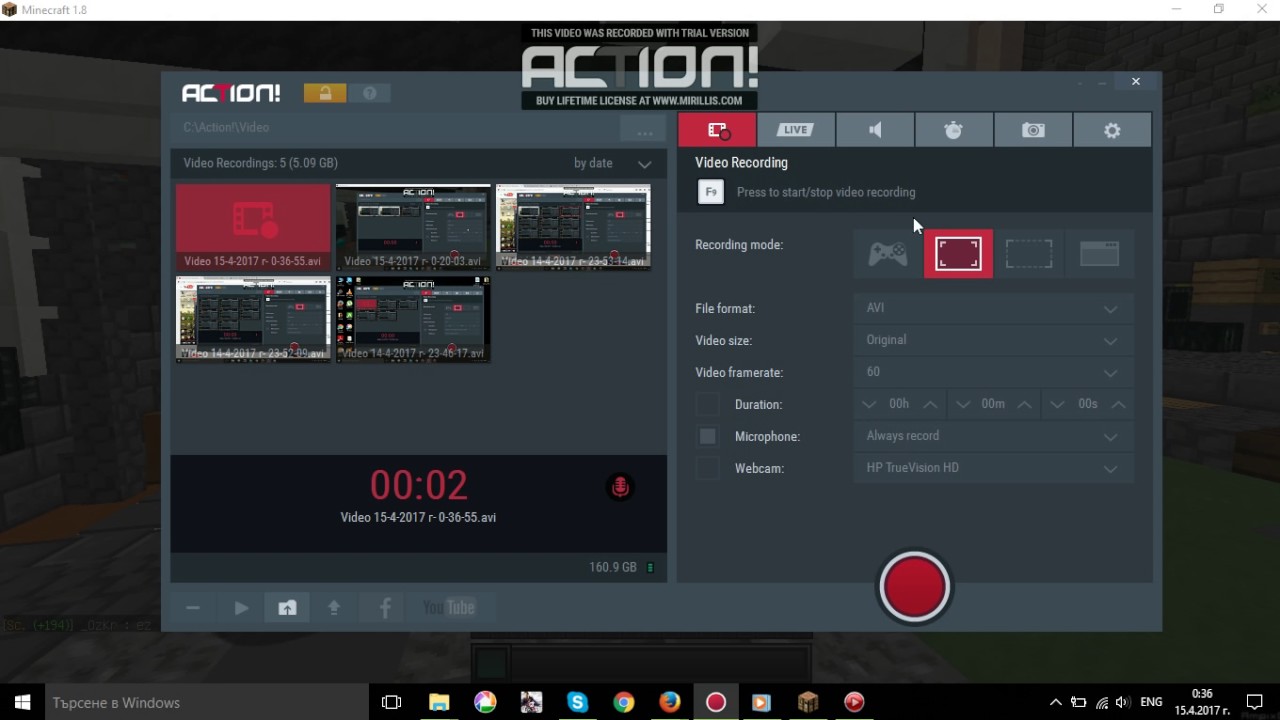This screenshot has height=720, width=1280.
Task: Select thumbnail Video 15-4-2017 0-20-03.avi
Action: click(413, 226)
